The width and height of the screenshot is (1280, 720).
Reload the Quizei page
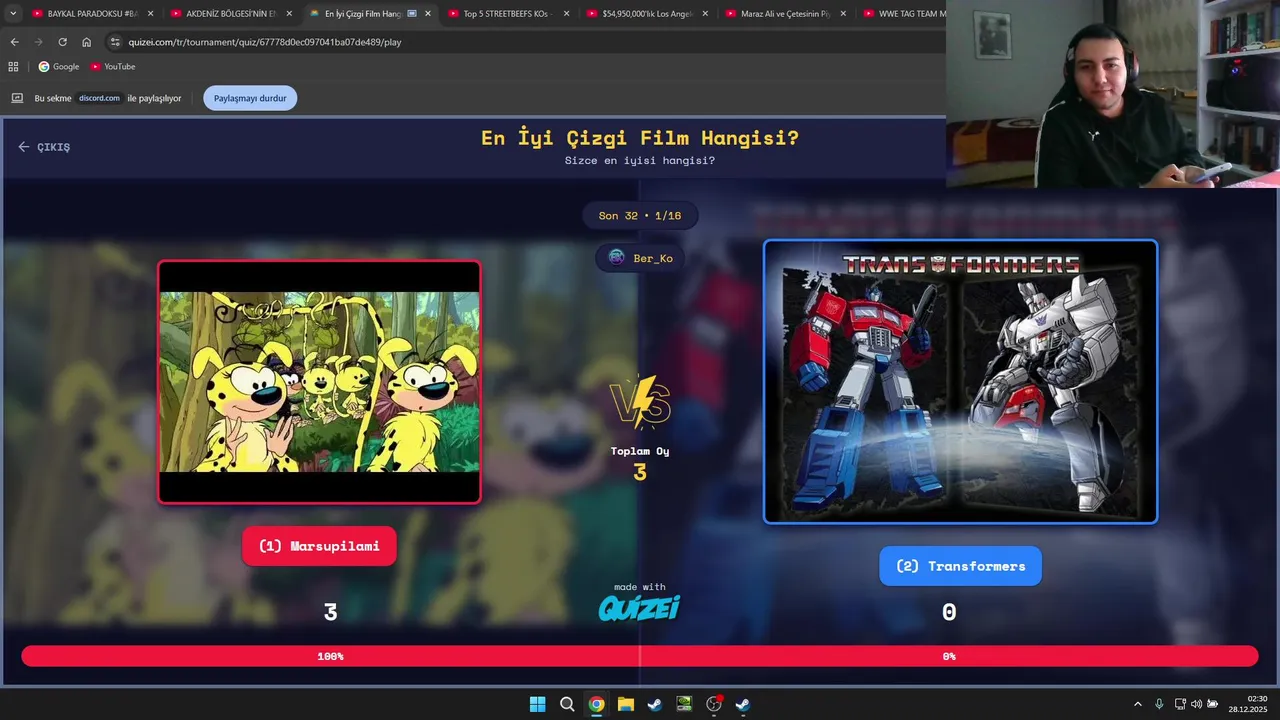pyautogui.click(x=62, y=42)
